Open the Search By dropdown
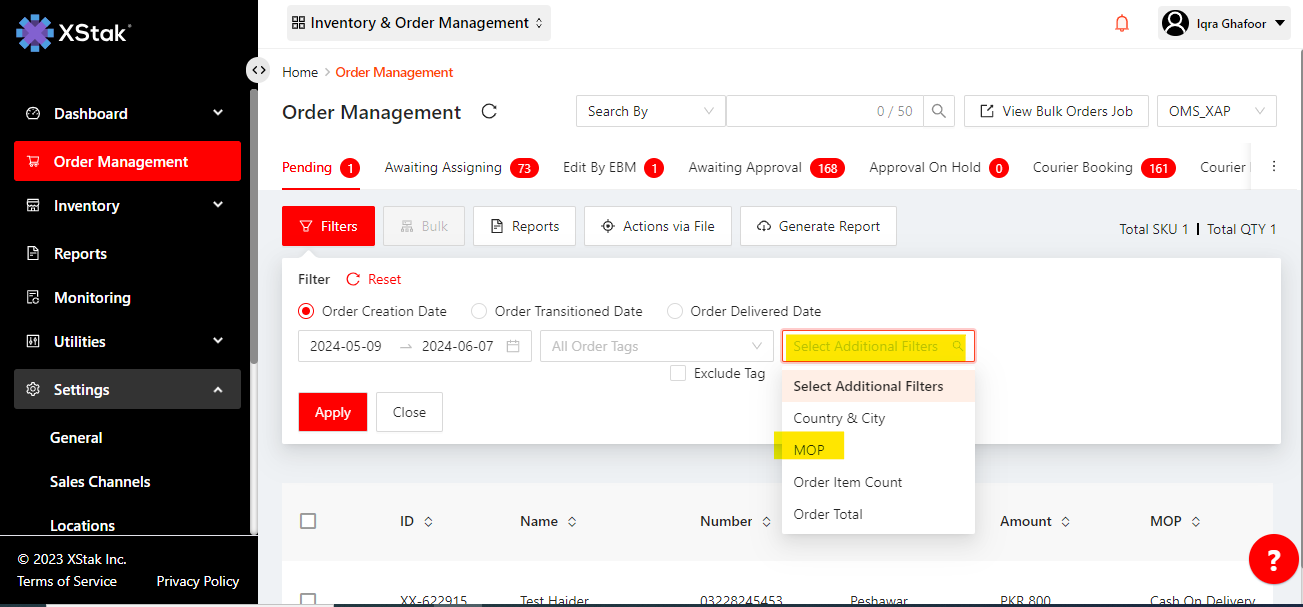 pos(650,111)
